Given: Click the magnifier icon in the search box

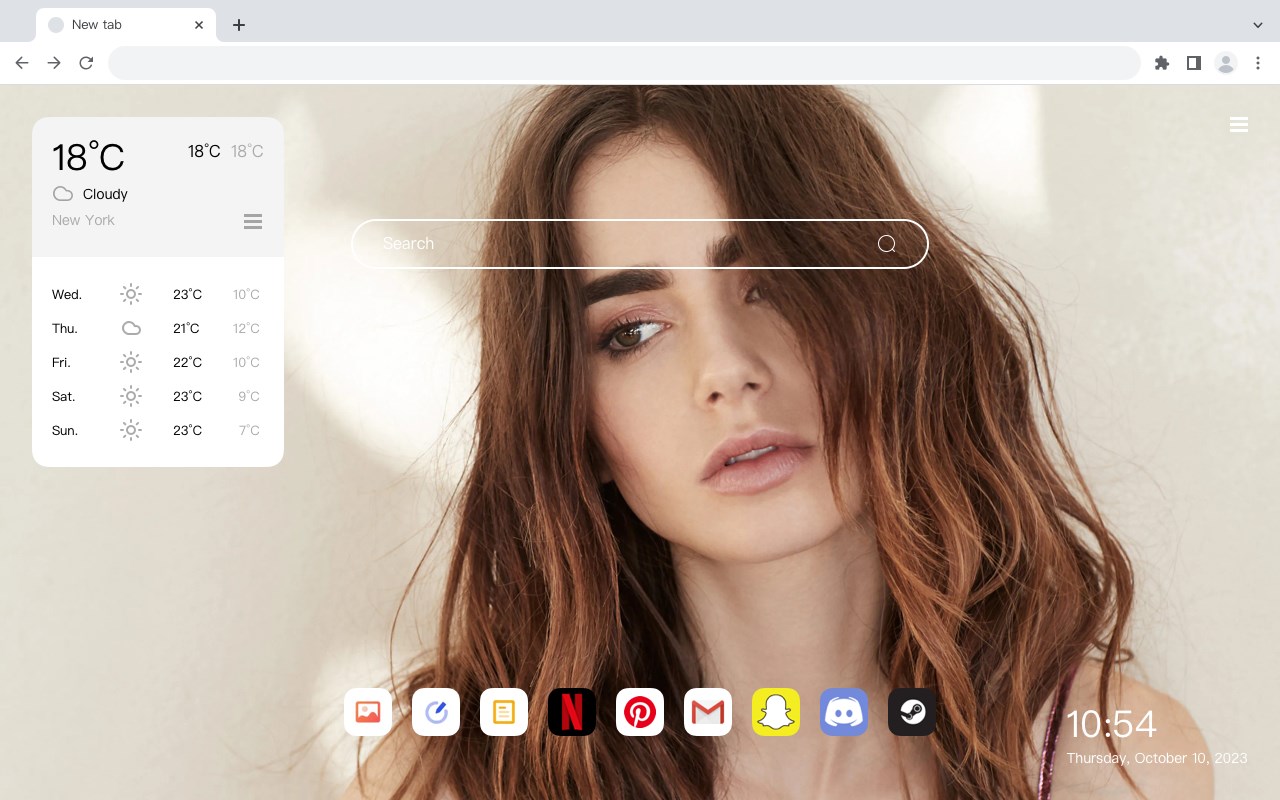Looking at the screenshot, I should pos(887,244).
